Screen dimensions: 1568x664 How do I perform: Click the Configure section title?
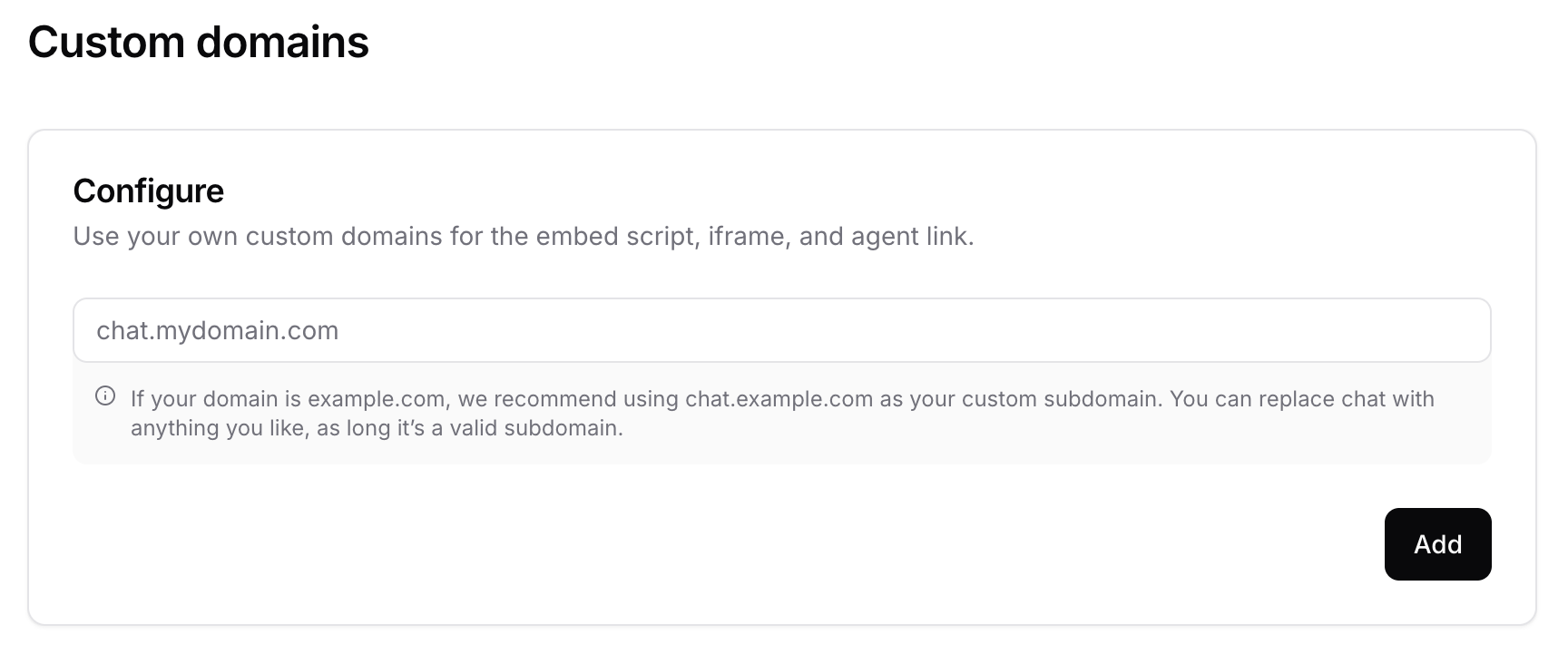tap(148, 190)
